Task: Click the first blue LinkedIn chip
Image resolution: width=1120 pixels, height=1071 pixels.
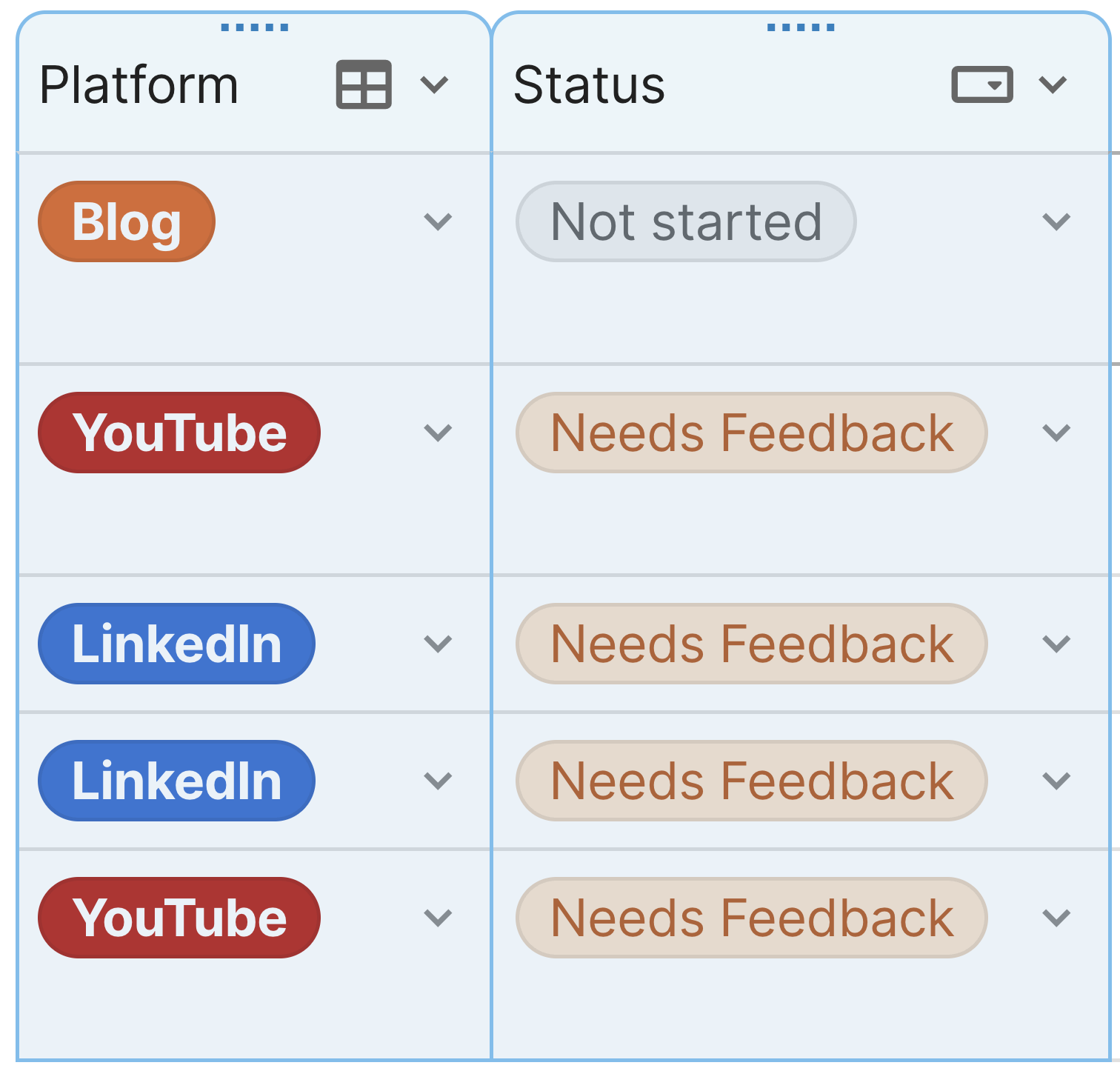Action: (176, 644)
